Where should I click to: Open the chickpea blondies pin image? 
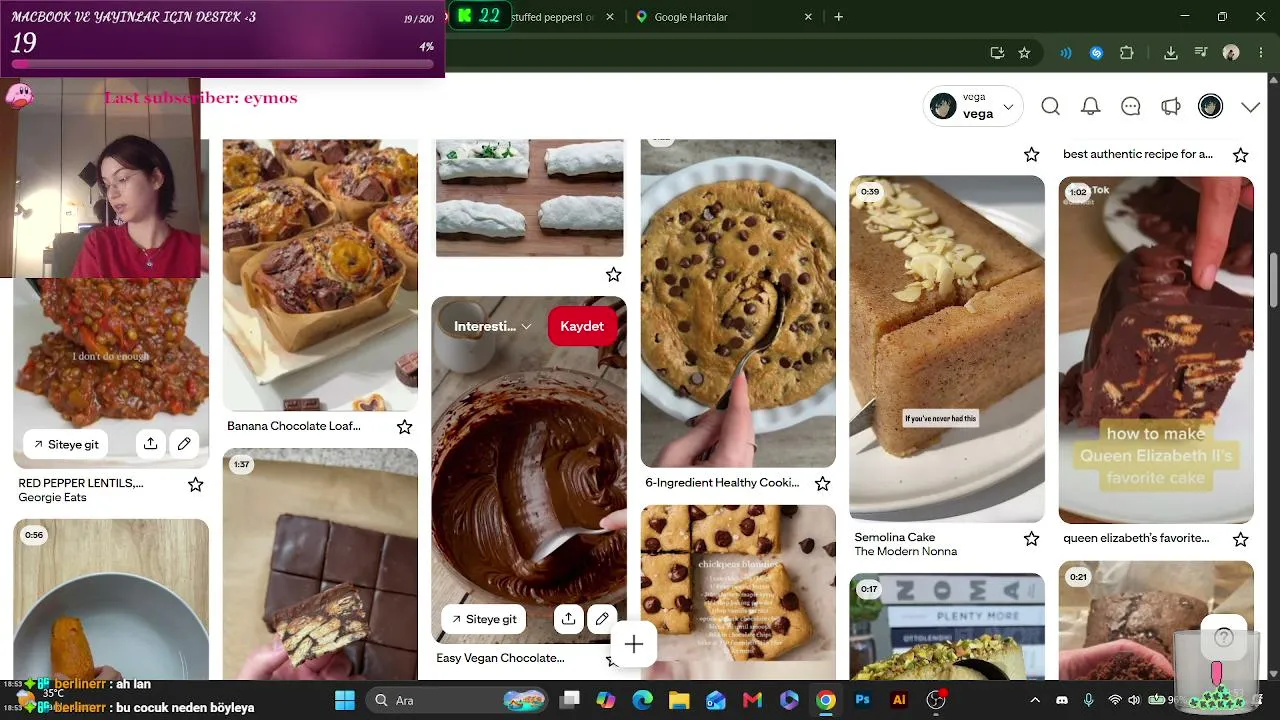point(738,592)
